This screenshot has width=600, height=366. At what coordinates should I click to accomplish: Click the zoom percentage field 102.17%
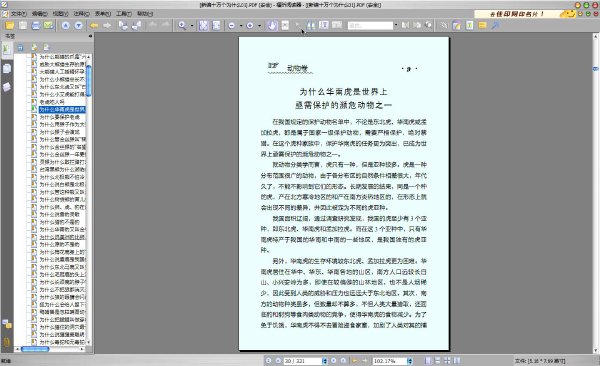point(390,361)
